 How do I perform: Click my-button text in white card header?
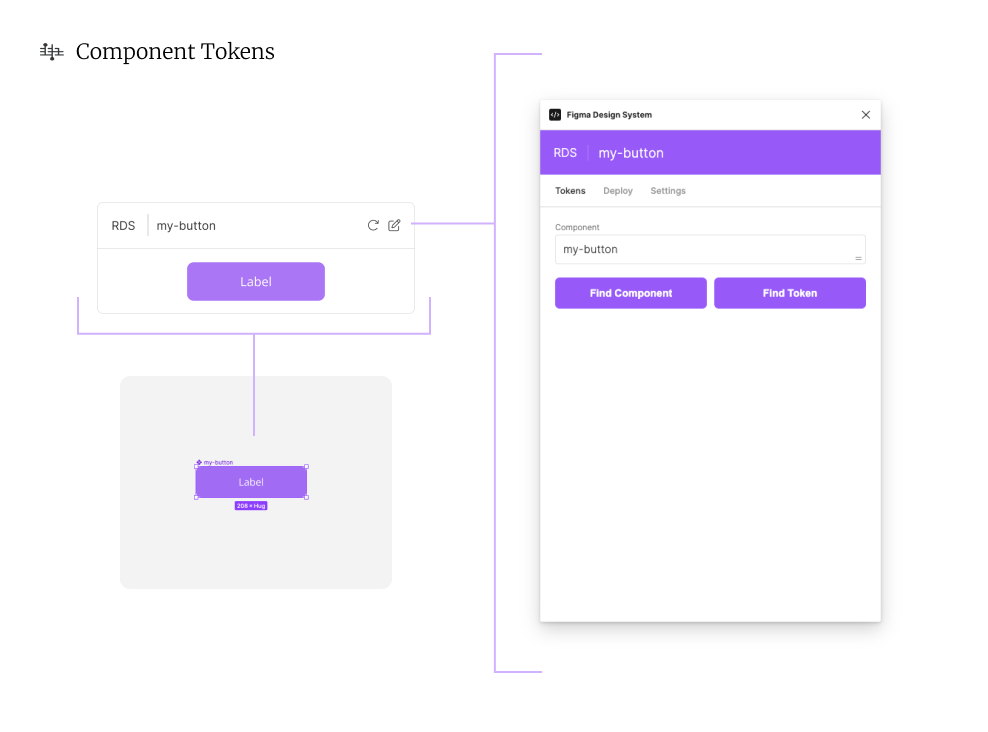[186, 226]
